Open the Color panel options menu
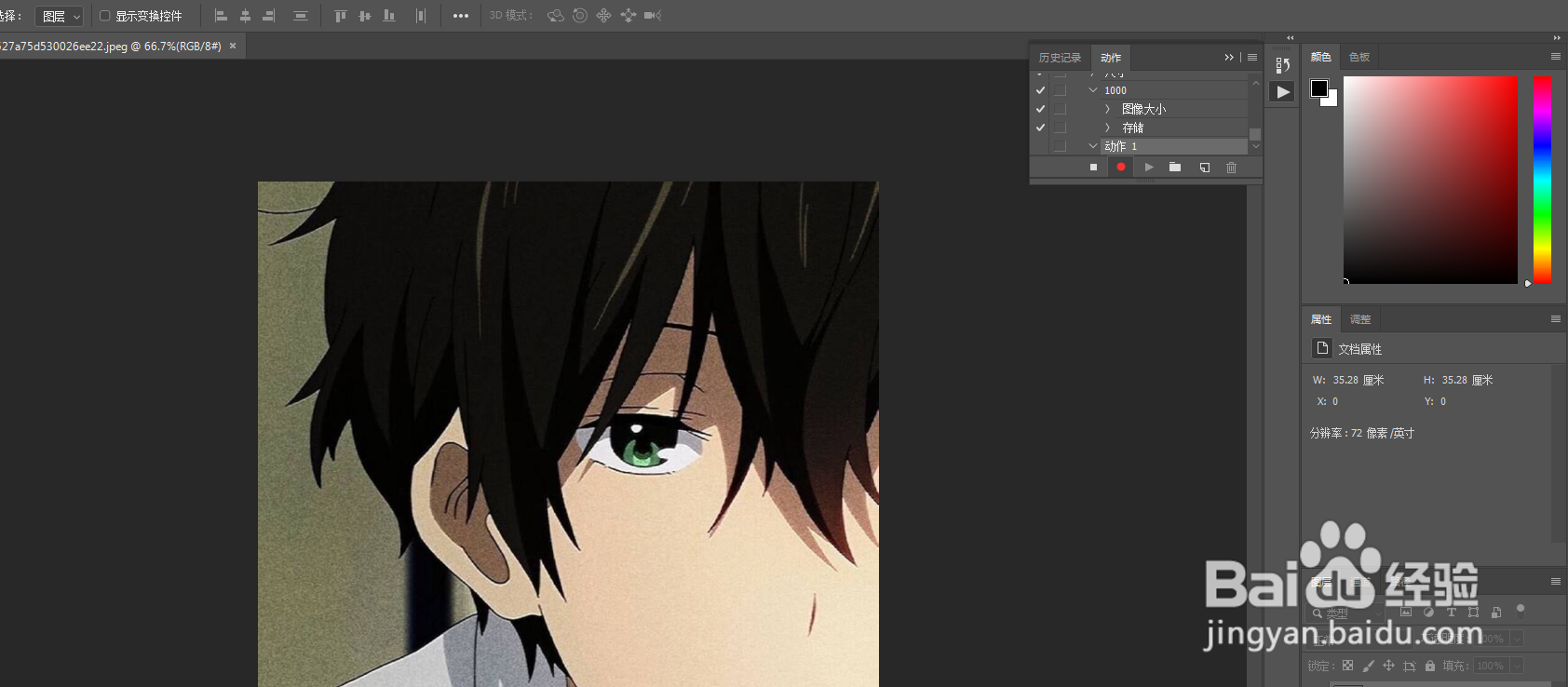This screenshot has height=687, width=1568. (1556, 57)
